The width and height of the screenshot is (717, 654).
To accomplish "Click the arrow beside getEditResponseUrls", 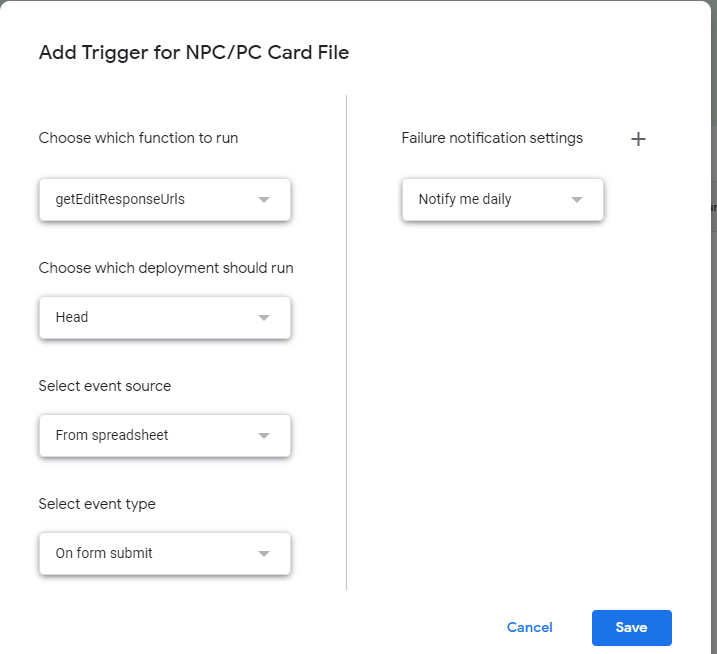I will tap(264, 200).
